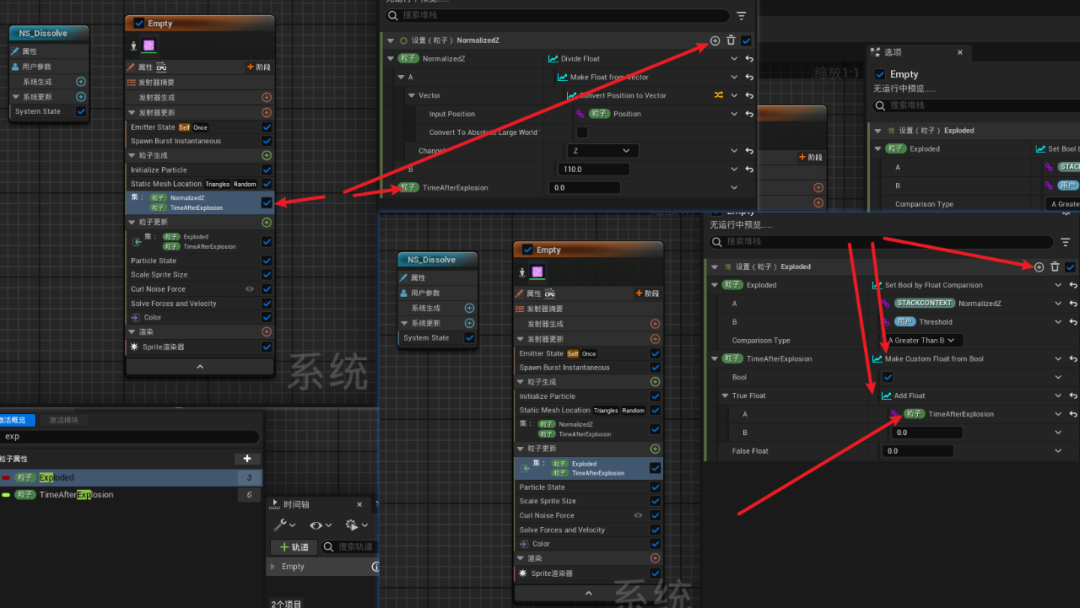Click add icon in NormalizedZ module header
Image resolution: width=1080 pixels, height=608 pixels.
click(x=715, y=41)
